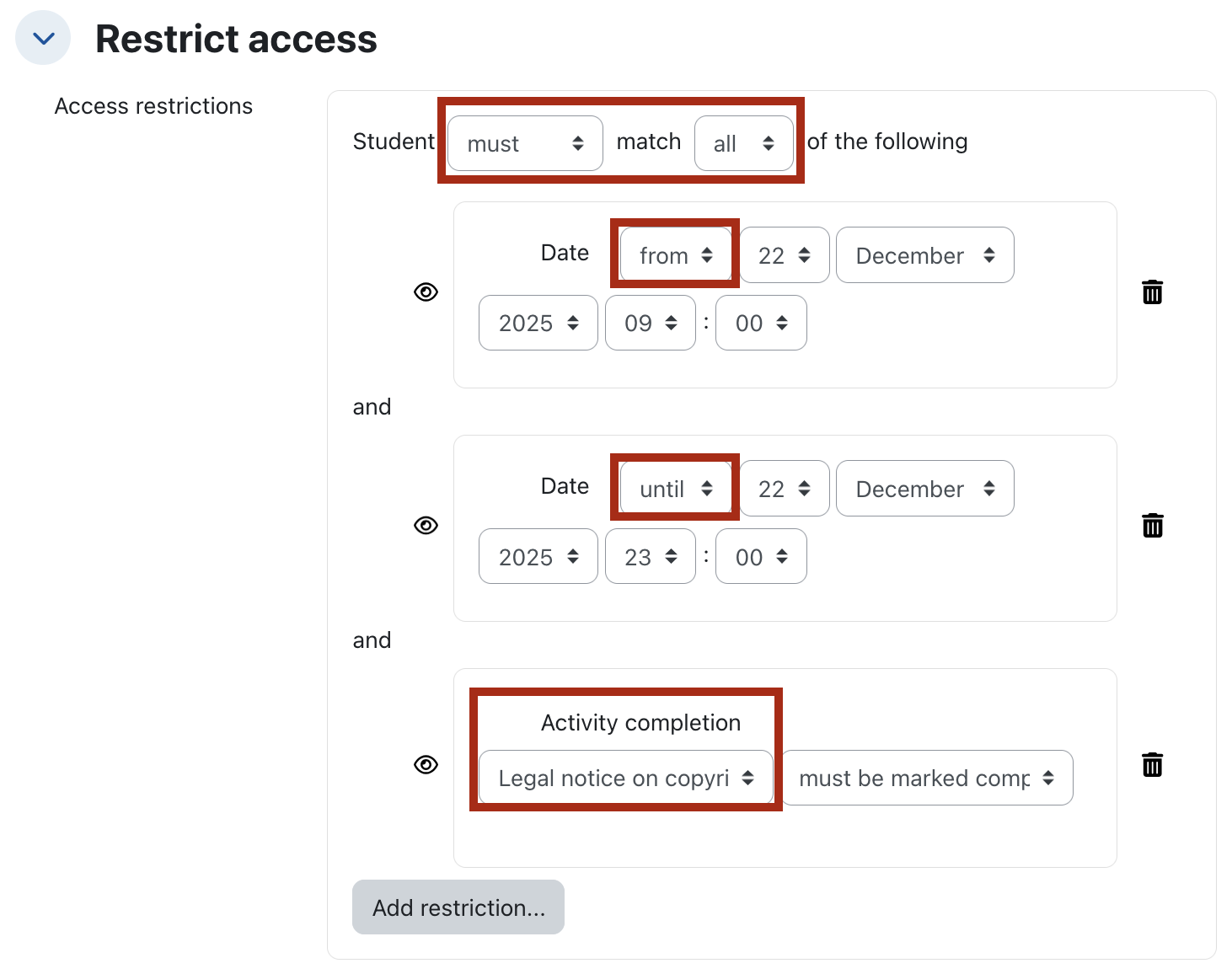Toggle eye icon for 'until' date restriction
Screen dimensions: 1232x974
pos(426,526)
